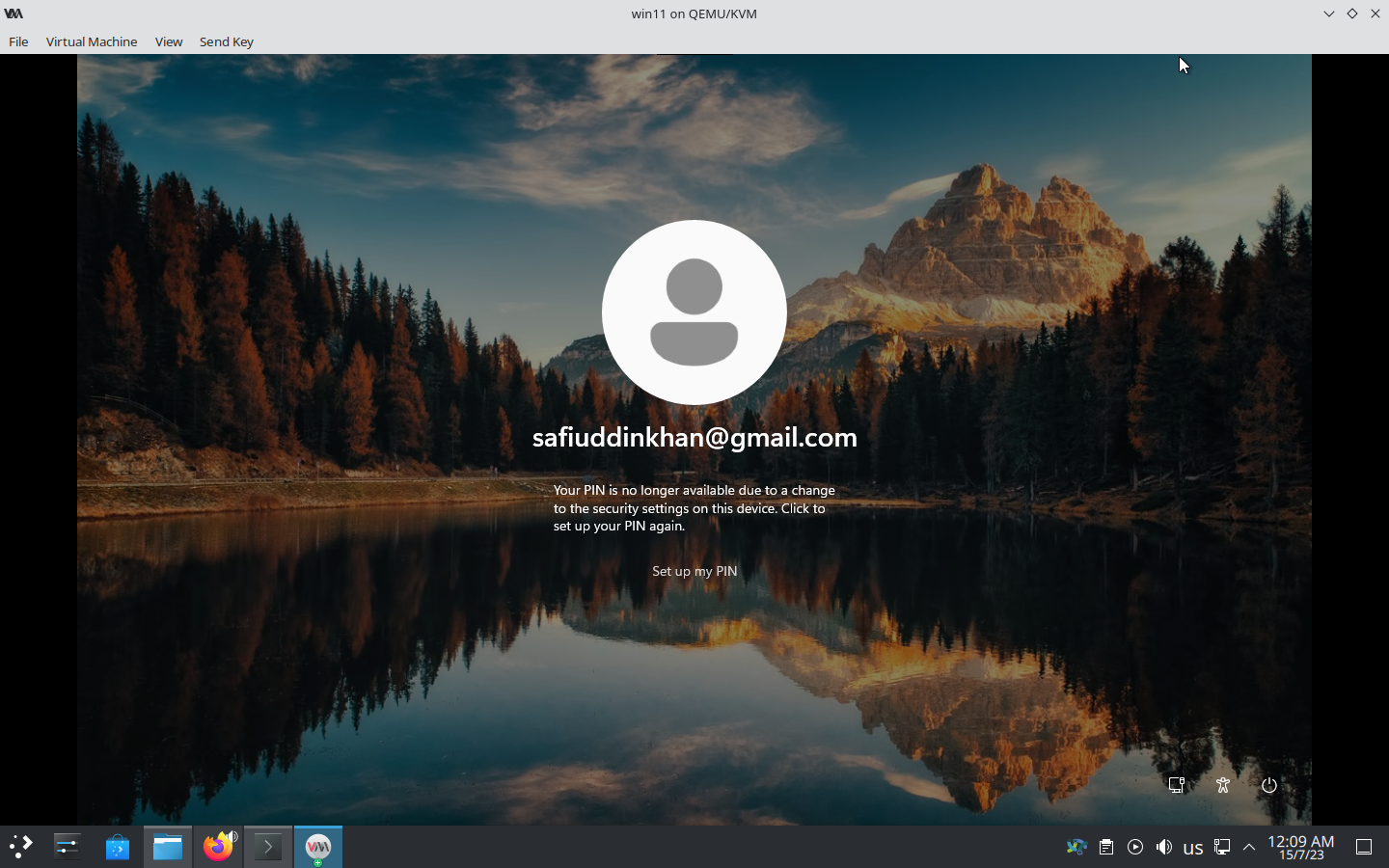
Task: Open the network icon on the Windows login screen
Action: [1177, 785]
